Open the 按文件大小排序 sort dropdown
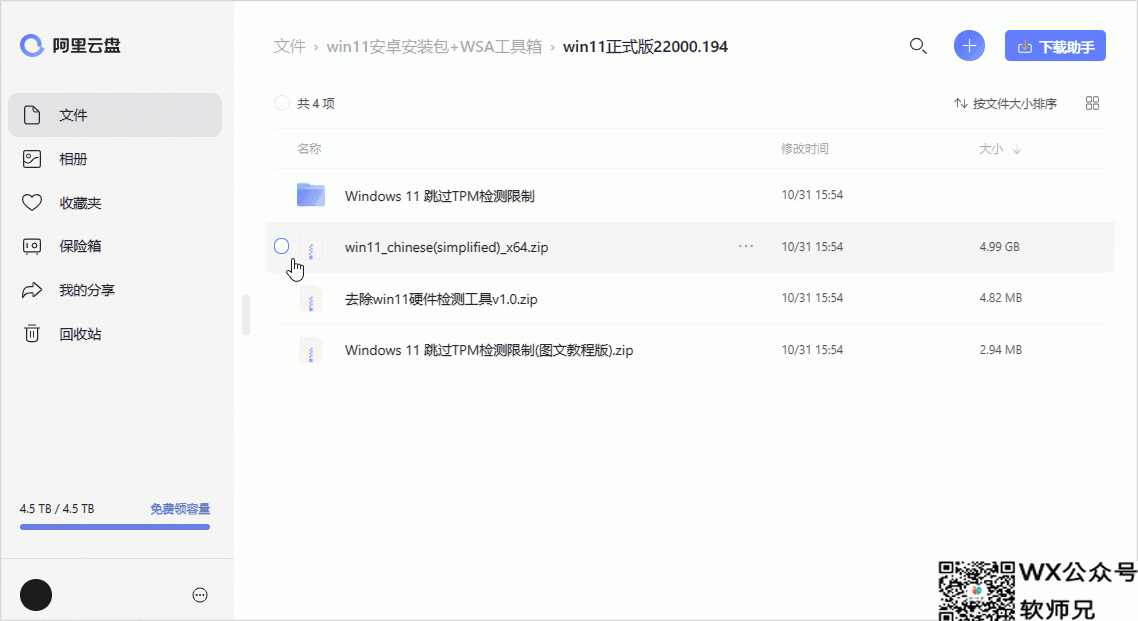1138x621 pixels. point(1005,104)
